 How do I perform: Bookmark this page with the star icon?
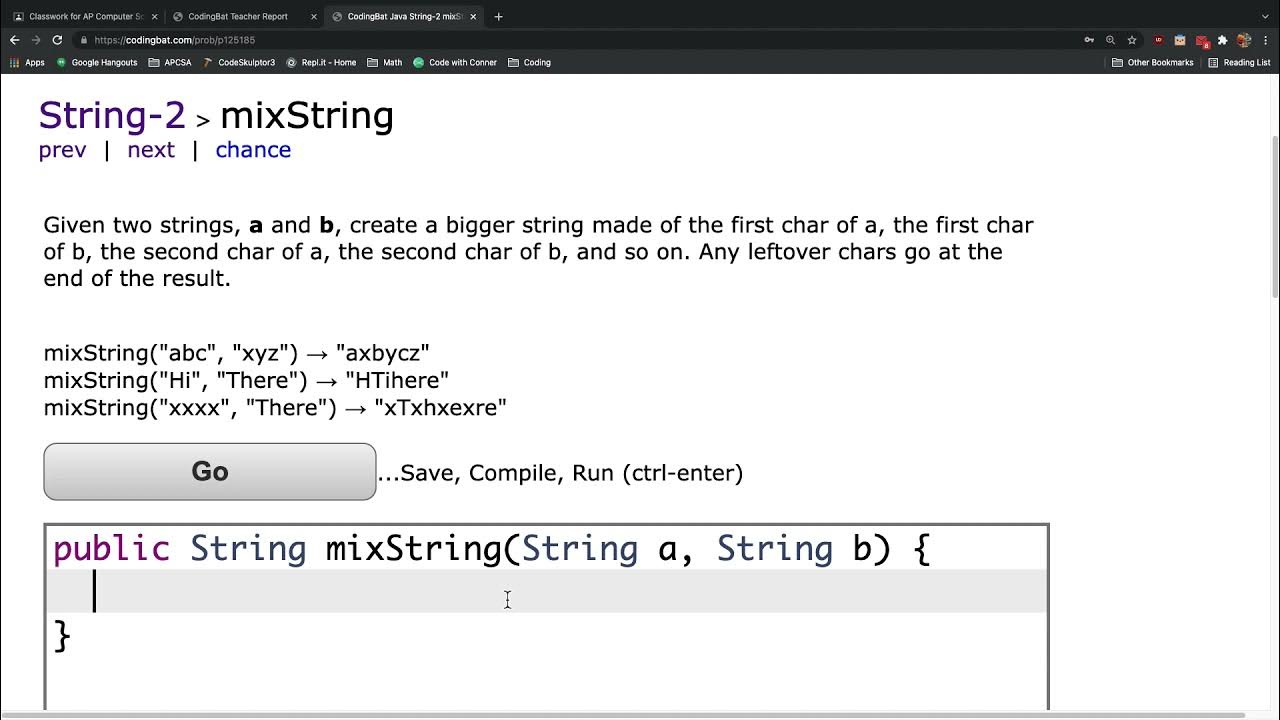[1132, 40]
